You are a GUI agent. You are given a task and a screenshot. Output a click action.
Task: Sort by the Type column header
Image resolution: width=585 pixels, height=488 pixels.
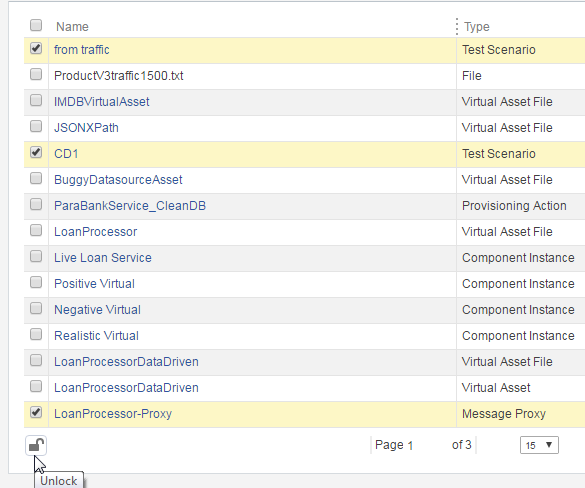point(476,27)
